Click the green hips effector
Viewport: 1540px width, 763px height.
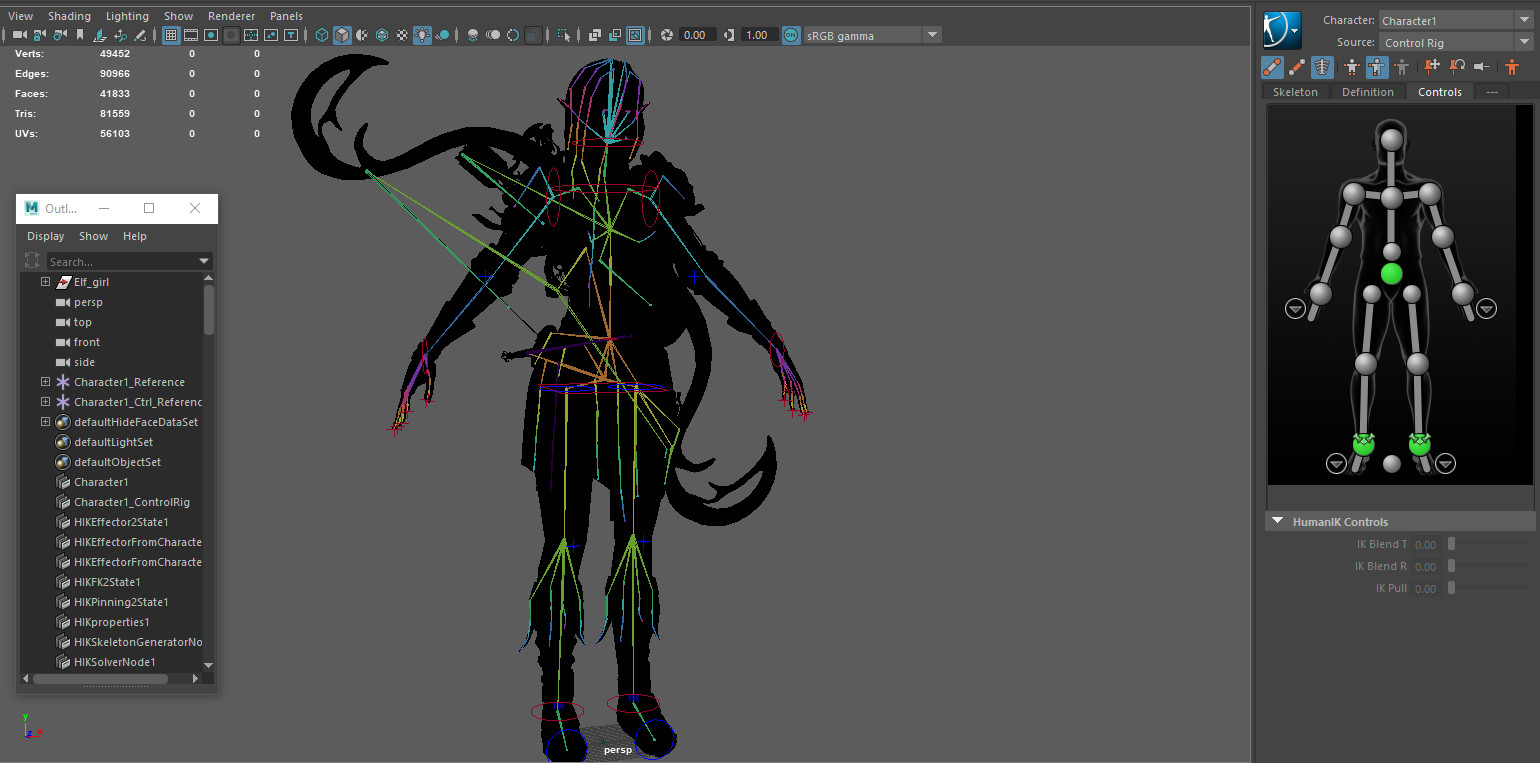coord(1391,274)
